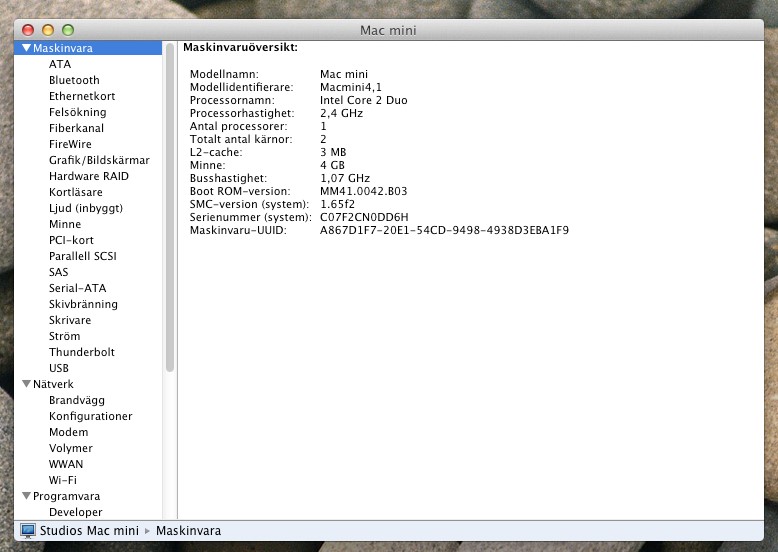Open Brandvägg under Nätverk
Image resolution: width=778 pixels, height=552 pixels.
click(x=76, y=400)
